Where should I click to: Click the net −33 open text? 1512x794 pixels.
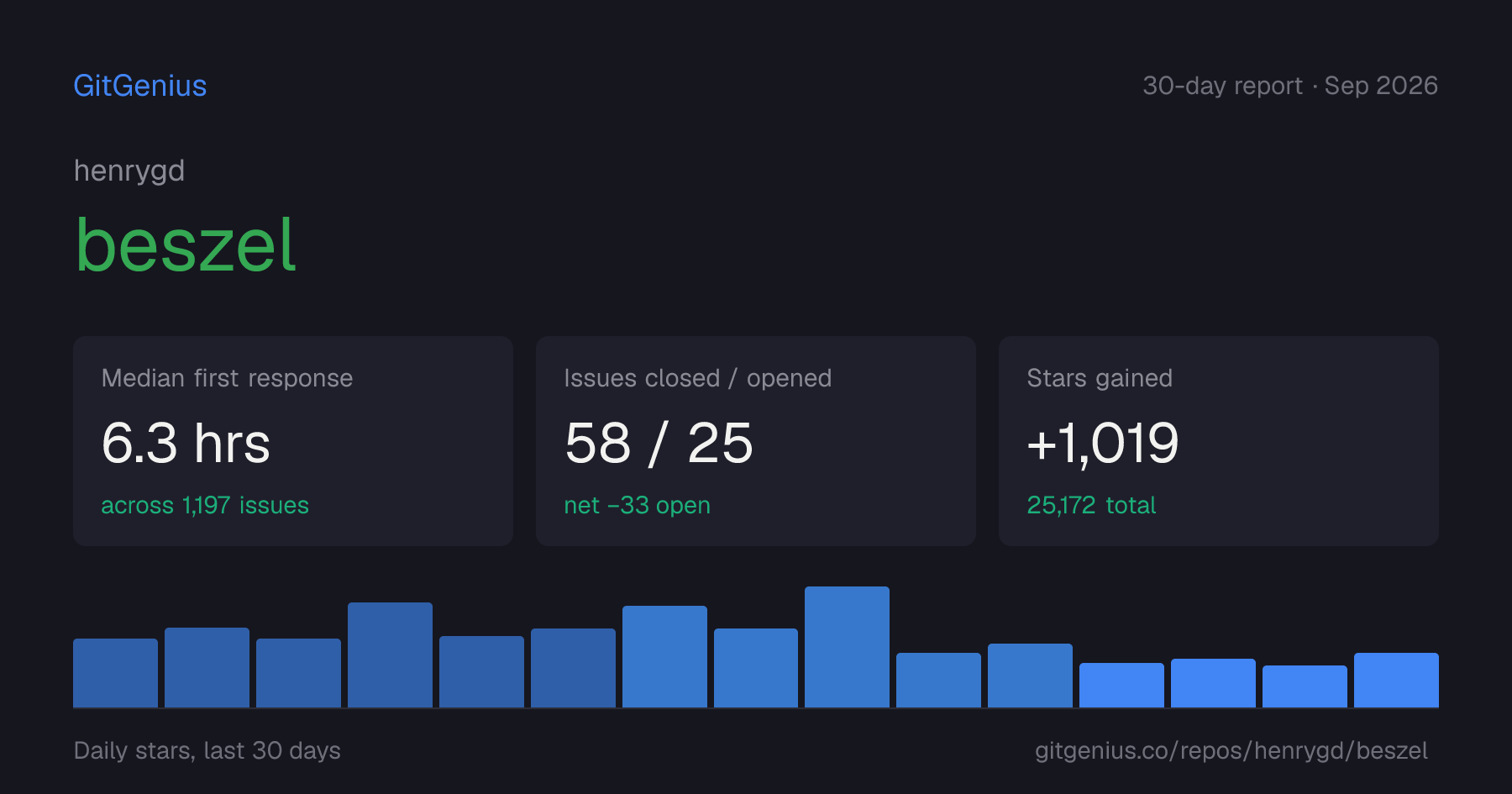[x=638, y=505]
